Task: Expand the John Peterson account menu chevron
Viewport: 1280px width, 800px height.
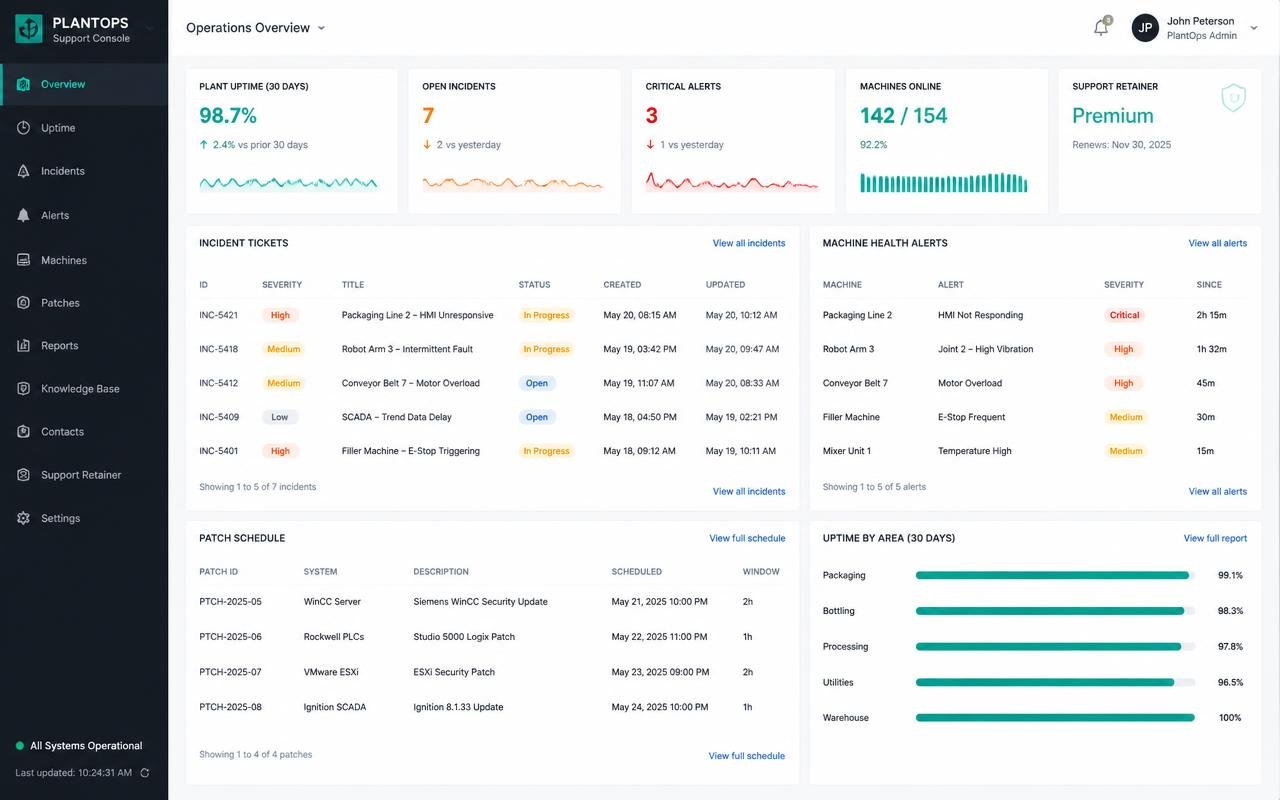Action: (x=1254, y=28)
